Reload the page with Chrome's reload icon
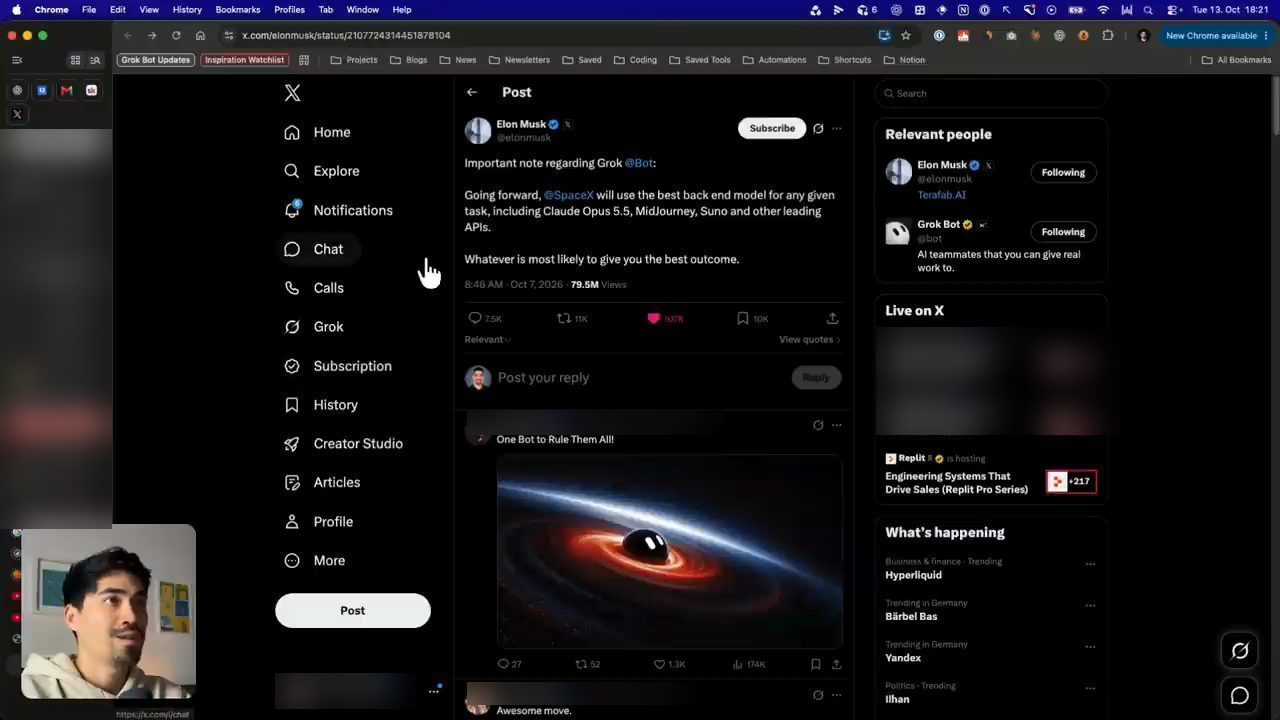 (x=176, y=35)
